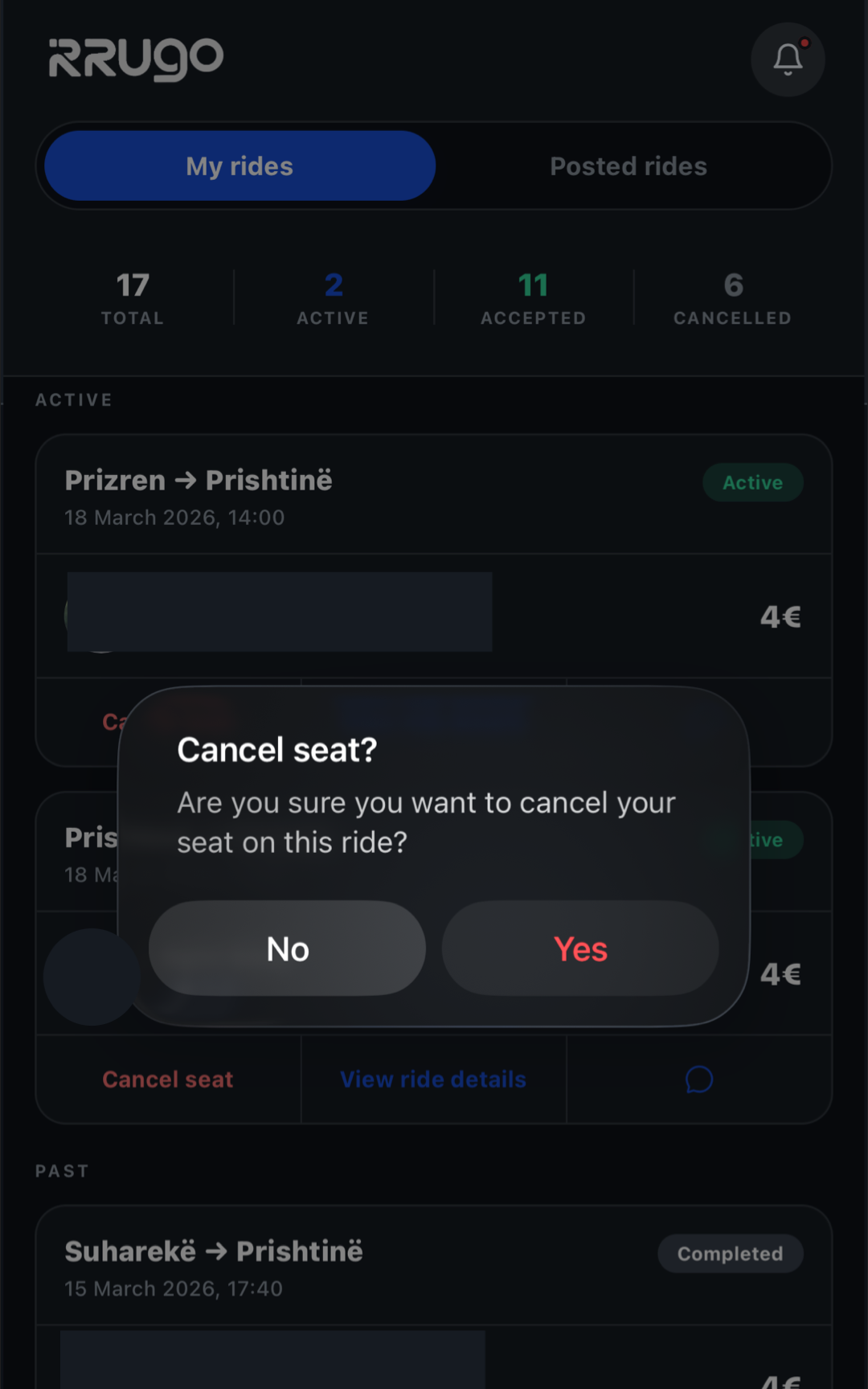Viewport: 868px width, 1389px height.
Task: Tap the Cancel seat link below the dialog
Action: pos(167,1080)
